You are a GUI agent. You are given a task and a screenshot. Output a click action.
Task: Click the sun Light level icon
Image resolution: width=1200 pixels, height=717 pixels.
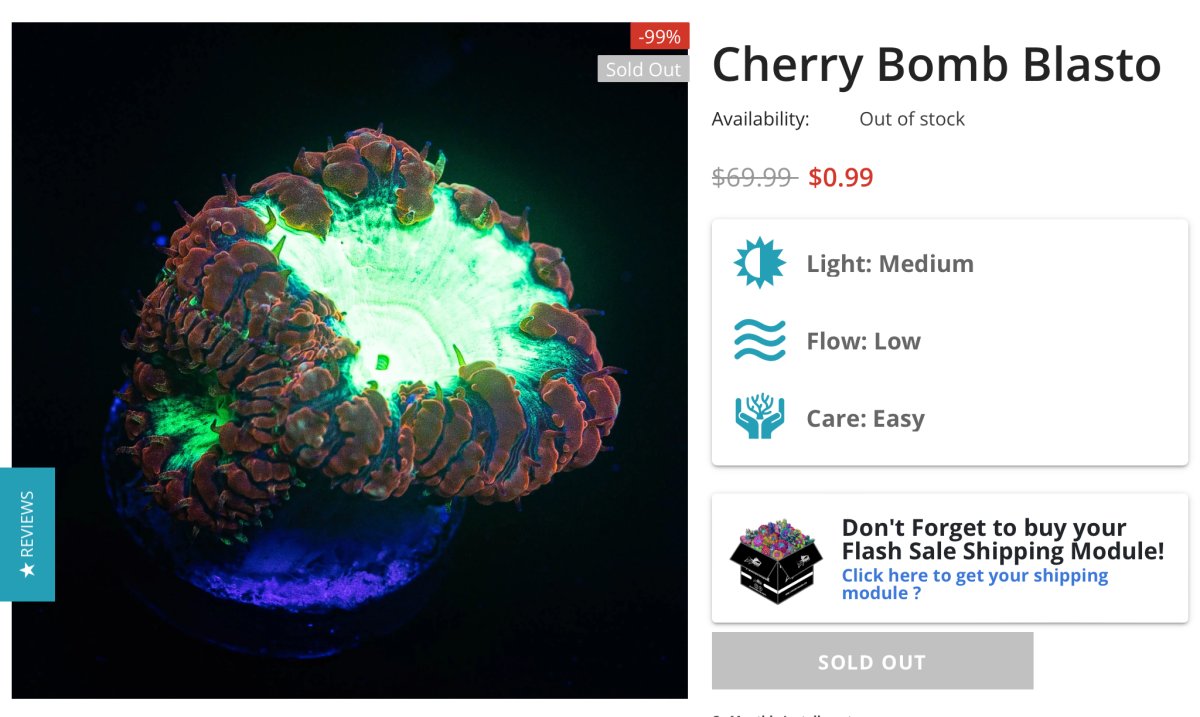click(760, 263)
